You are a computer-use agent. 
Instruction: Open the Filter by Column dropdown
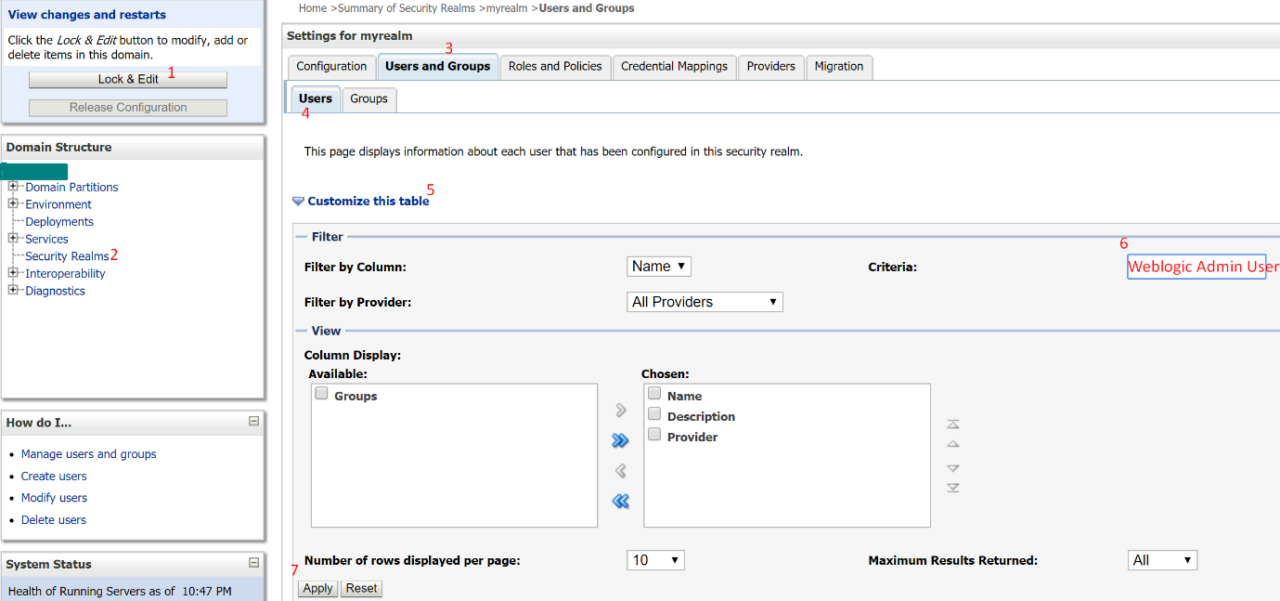pyautogui.click(x=659, y=266)
